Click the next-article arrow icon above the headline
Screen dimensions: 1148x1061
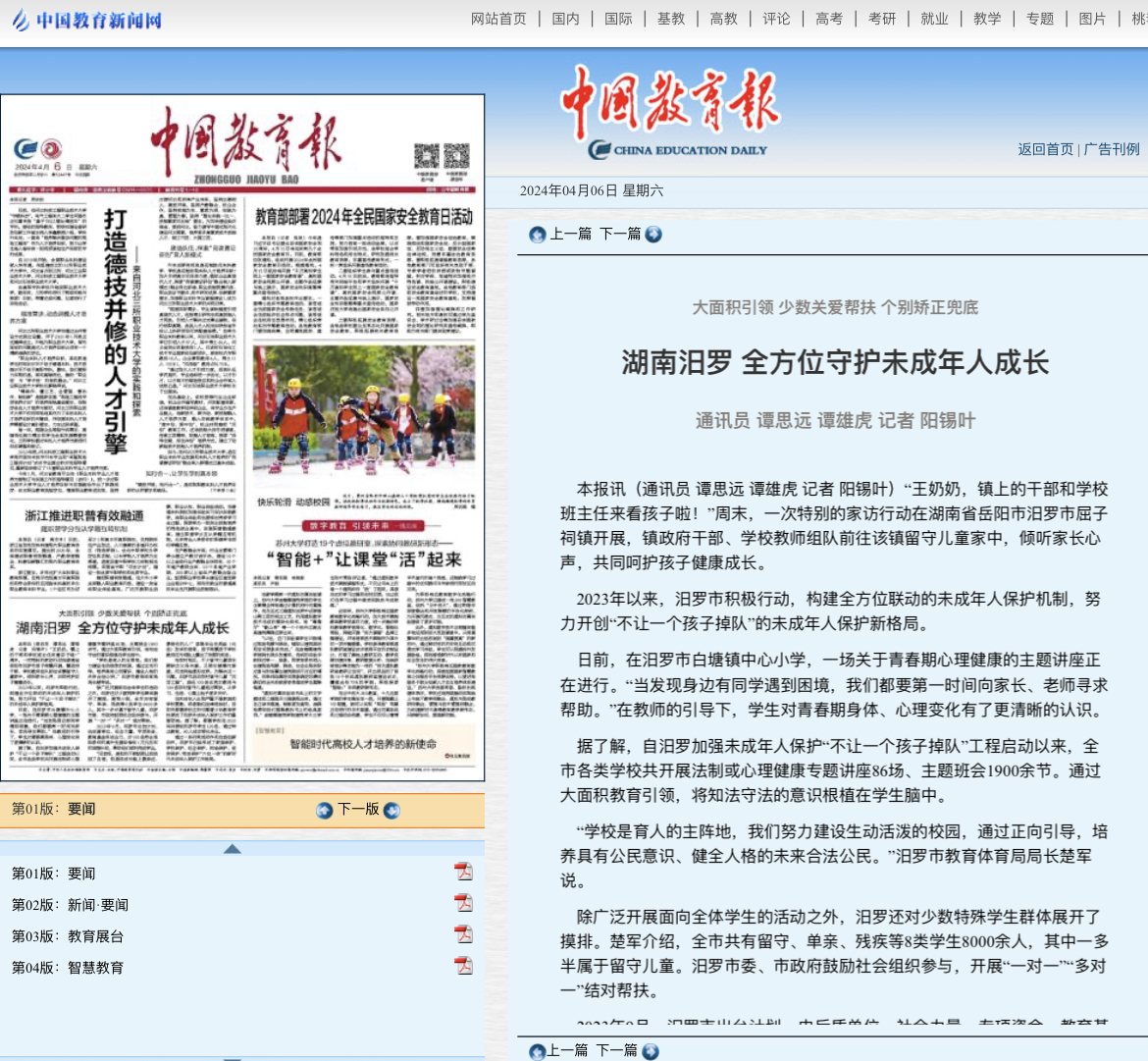click(653, 235)
